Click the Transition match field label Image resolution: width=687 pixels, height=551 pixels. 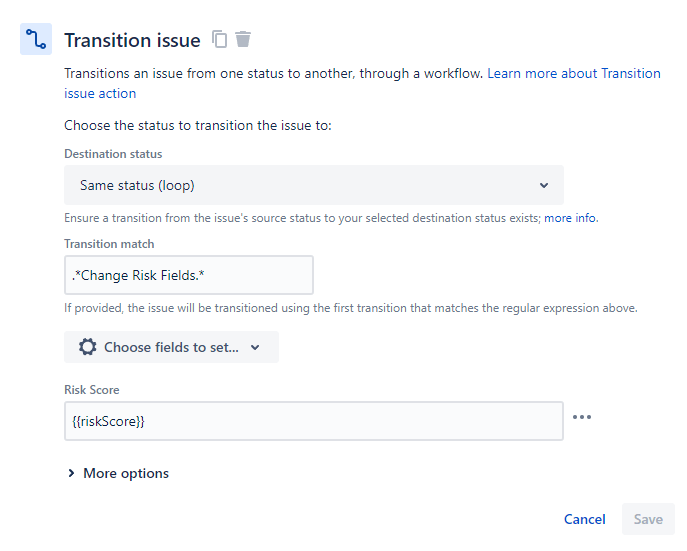click(x=109, y=243)
